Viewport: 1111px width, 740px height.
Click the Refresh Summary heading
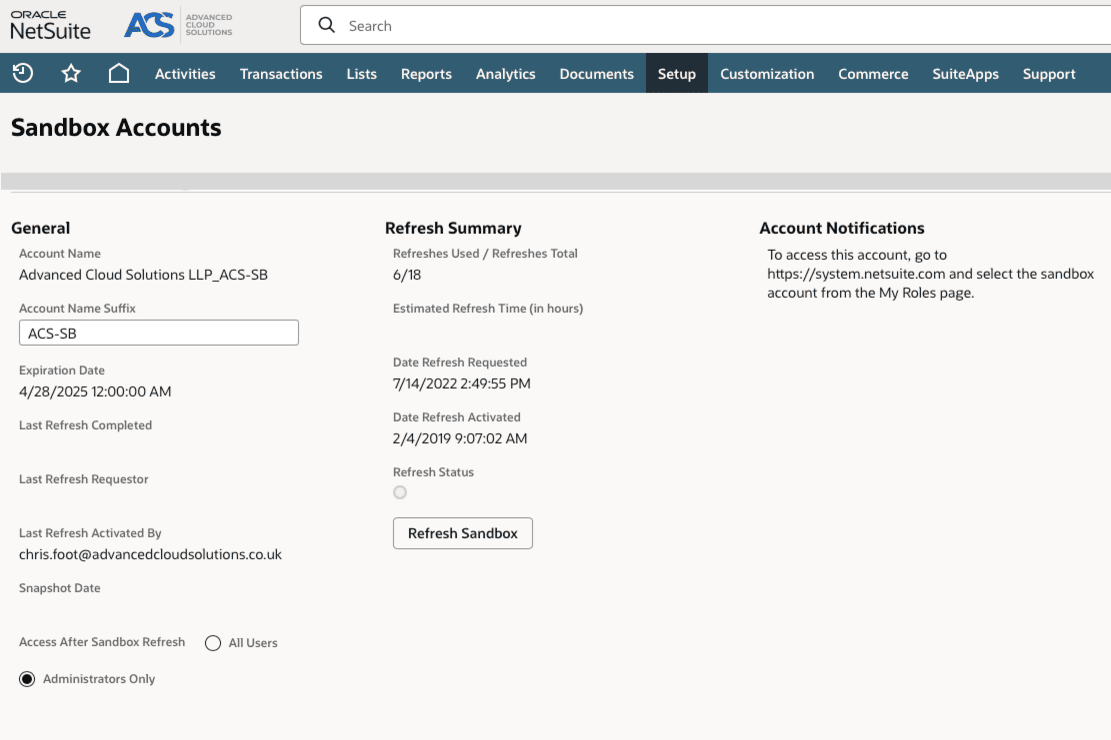(x=453, y=228)
